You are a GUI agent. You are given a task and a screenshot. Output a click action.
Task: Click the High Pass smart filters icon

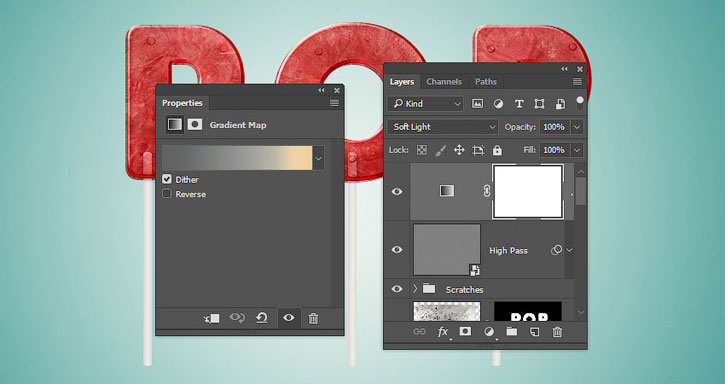tap(556, 250)
